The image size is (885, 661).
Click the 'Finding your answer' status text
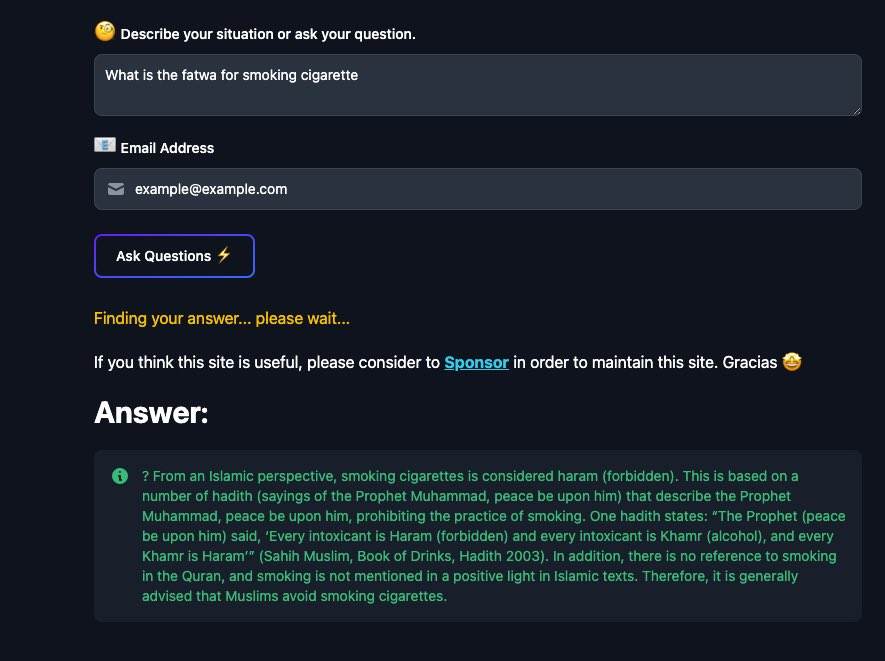pos(222,319)
